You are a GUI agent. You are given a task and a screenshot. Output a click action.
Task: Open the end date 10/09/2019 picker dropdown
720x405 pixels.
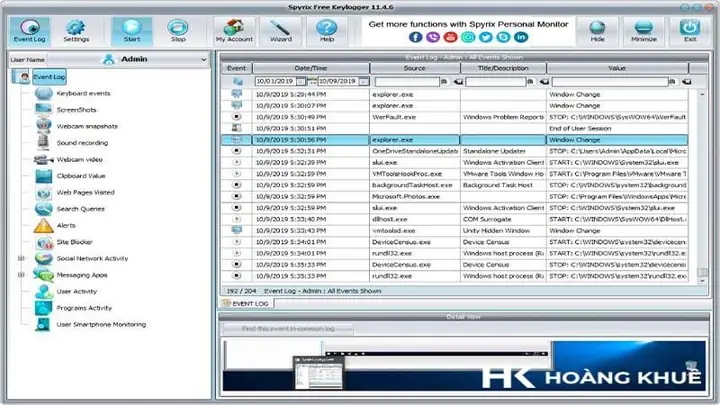point(363,81)
